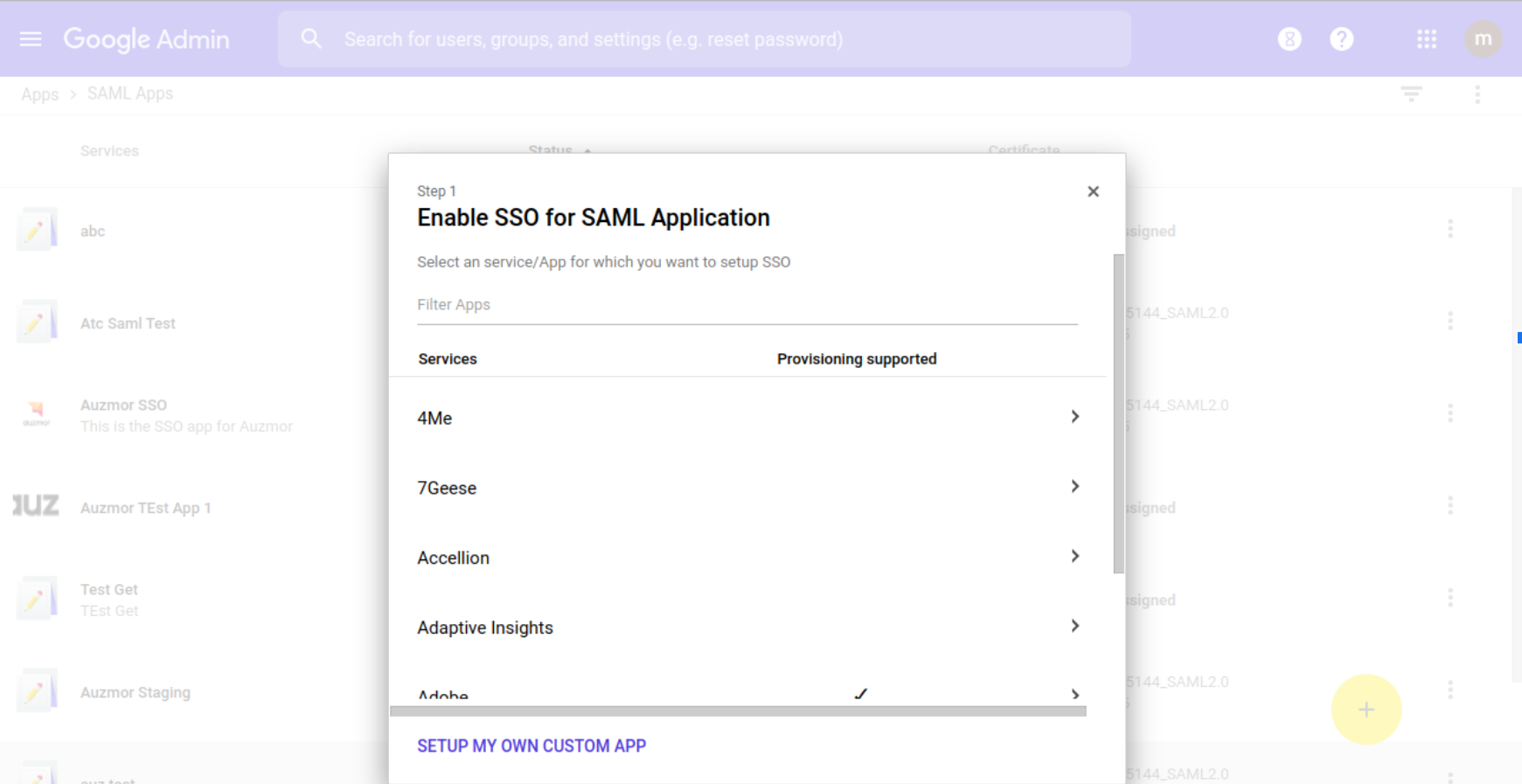
Task: Click the Google Admin logo
Action: point(147,39)
